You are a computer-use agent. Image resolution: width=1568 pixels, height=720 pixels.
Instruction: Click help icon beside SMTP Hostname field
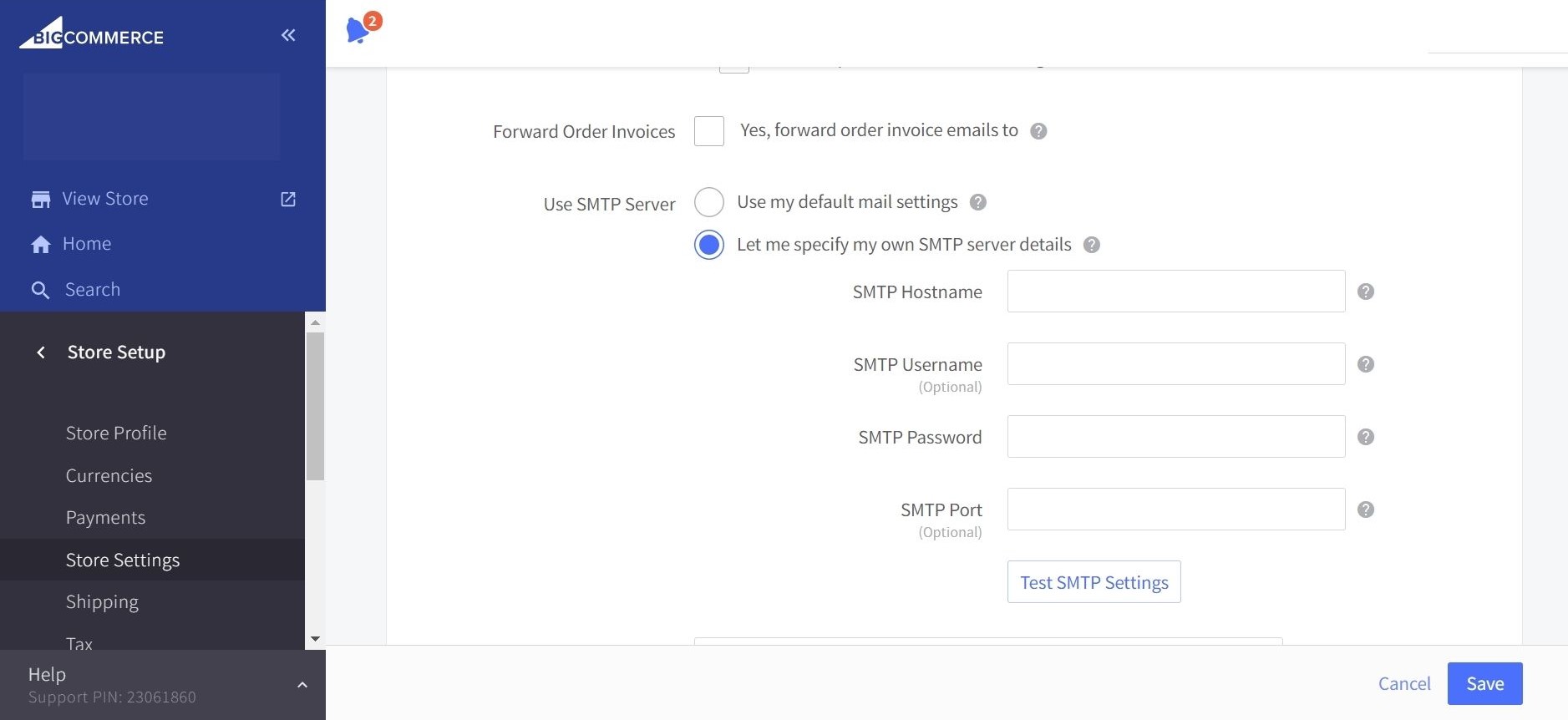click(1366, 292)
